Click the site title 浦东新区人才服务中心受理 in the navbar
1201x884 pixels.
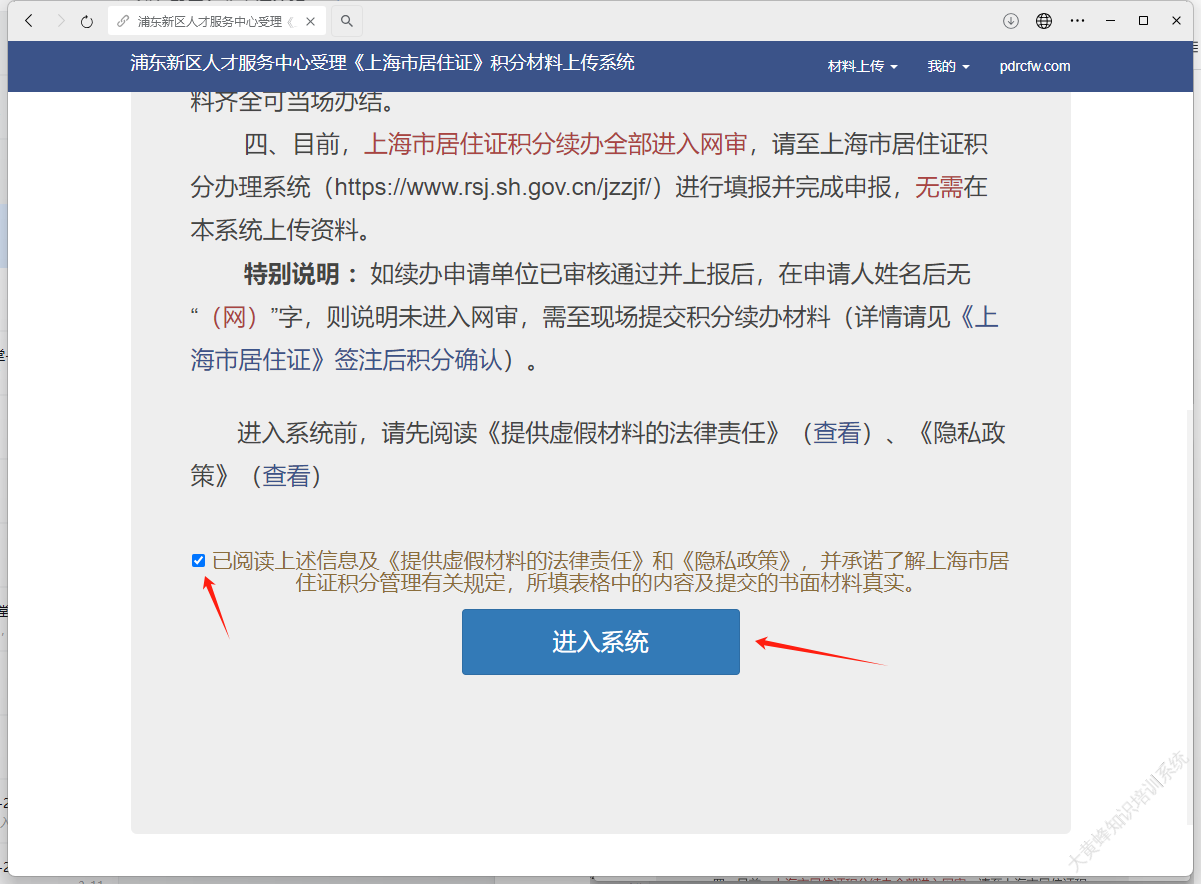coord(382,63)
